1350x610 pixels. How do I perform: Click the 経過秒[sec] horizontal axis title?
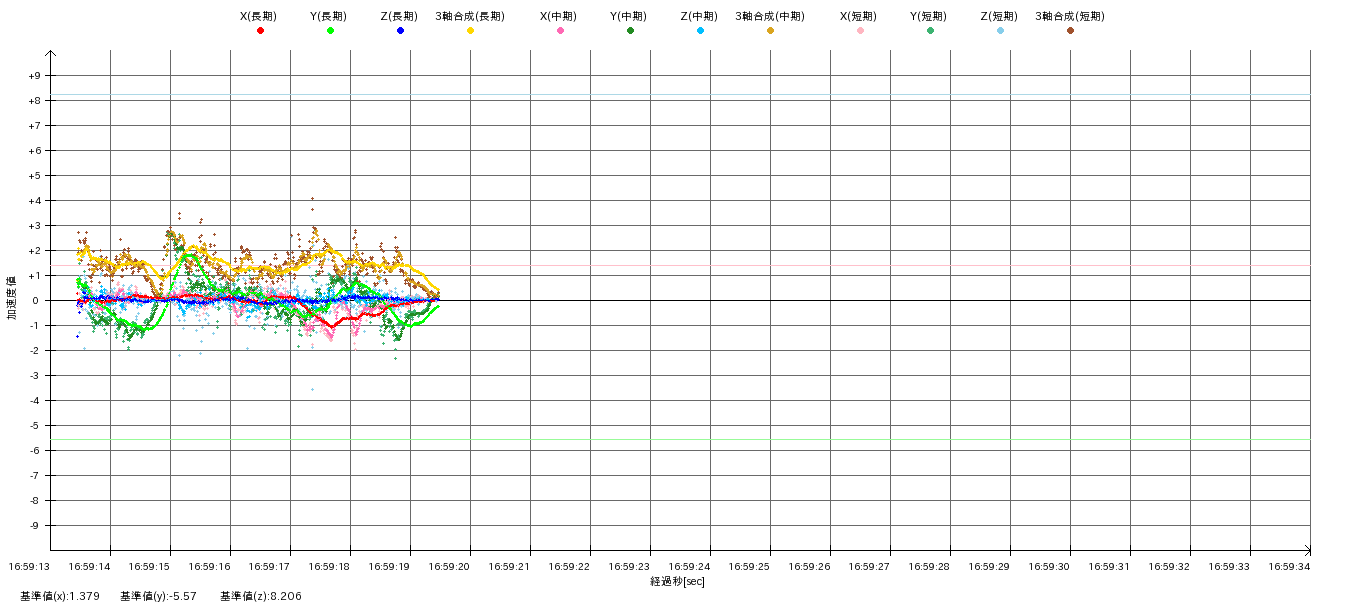[677, 581]
